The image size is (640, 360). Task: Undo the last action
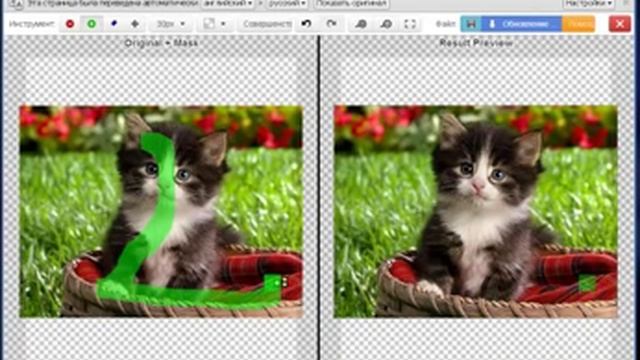click(307, 24)
